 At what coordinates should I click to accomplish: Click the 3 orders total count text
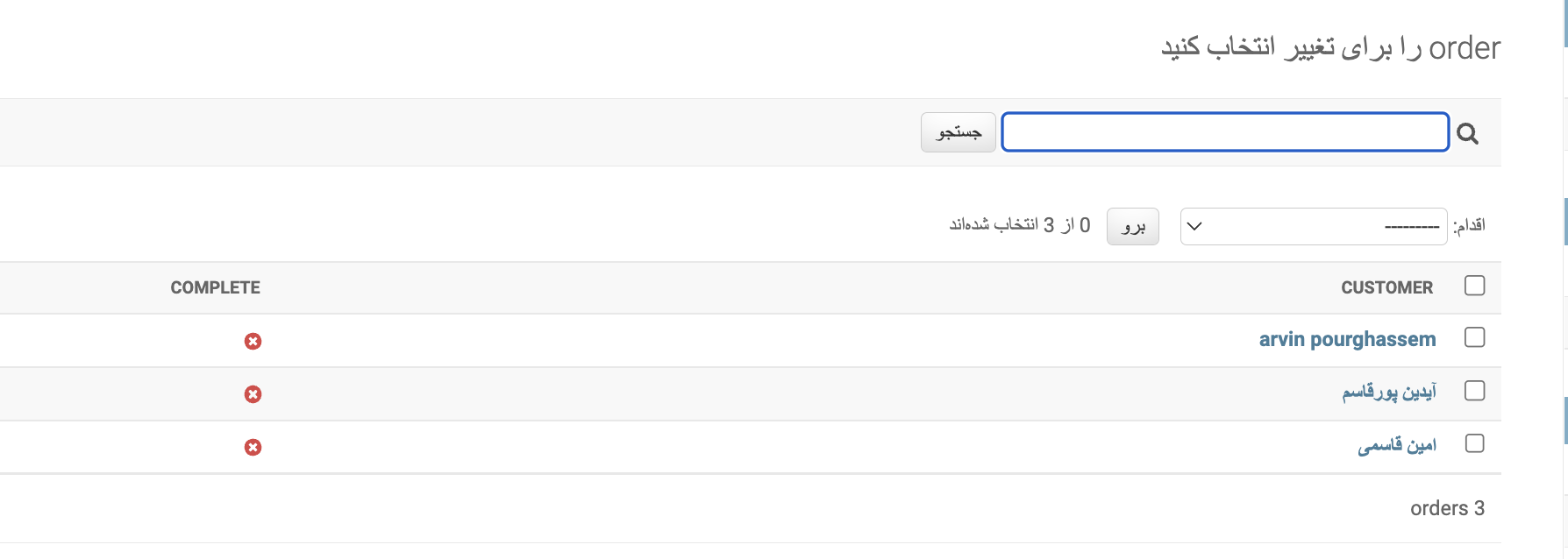(x=1447, y=508)
